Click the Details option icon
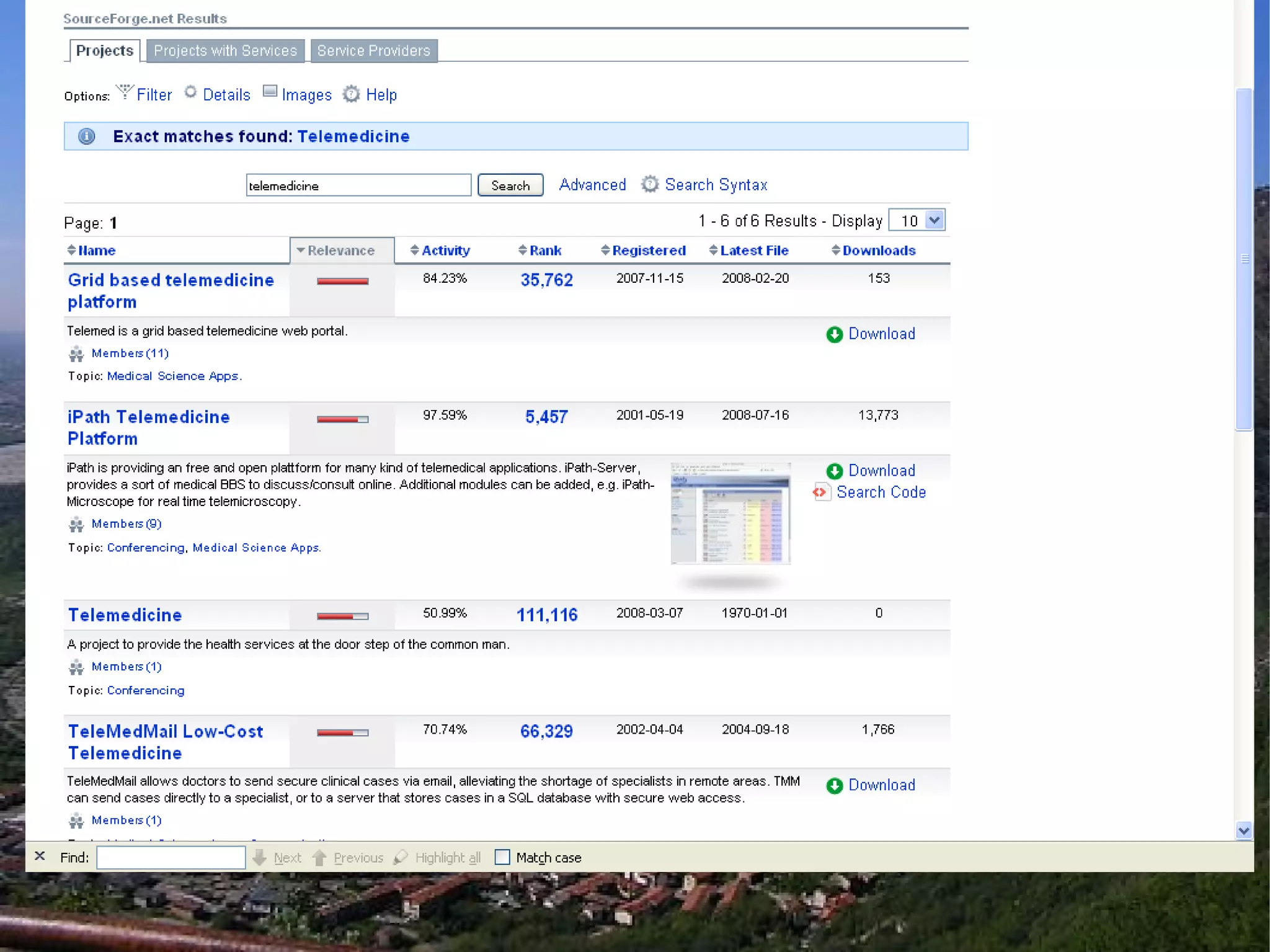 point(190,92)
